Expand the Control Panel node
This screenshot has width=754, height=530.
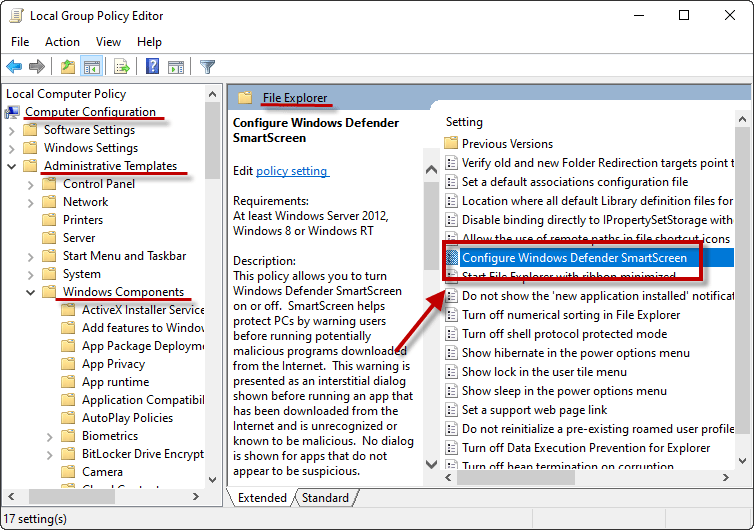31,184
